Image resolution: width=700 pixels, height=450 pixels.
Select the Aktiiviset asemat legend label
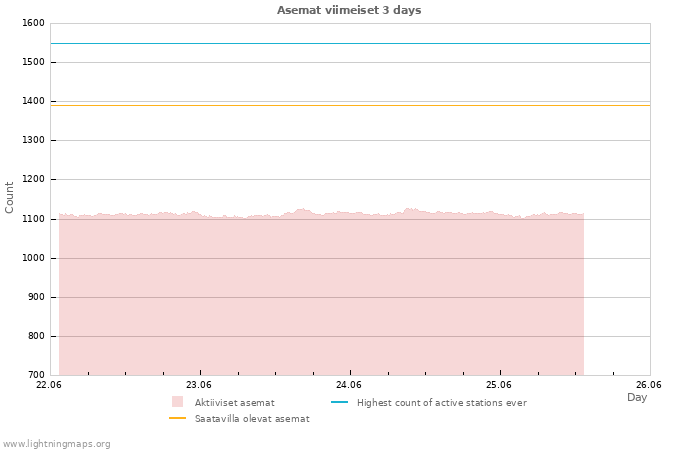click(x=234, y=403)
